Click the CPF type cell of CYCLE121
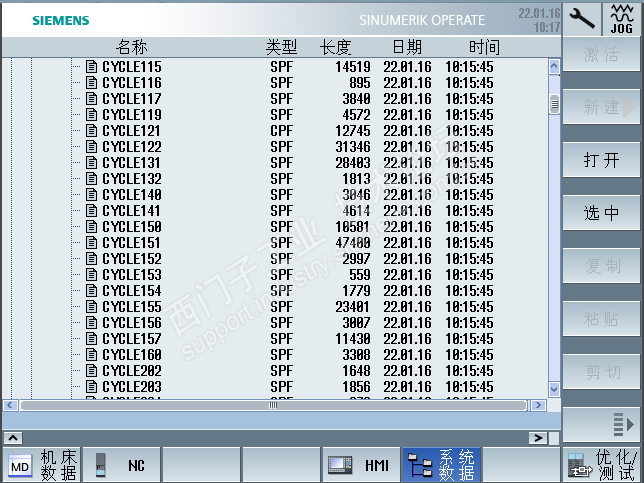The image size is (644, 483). [281, 131]
